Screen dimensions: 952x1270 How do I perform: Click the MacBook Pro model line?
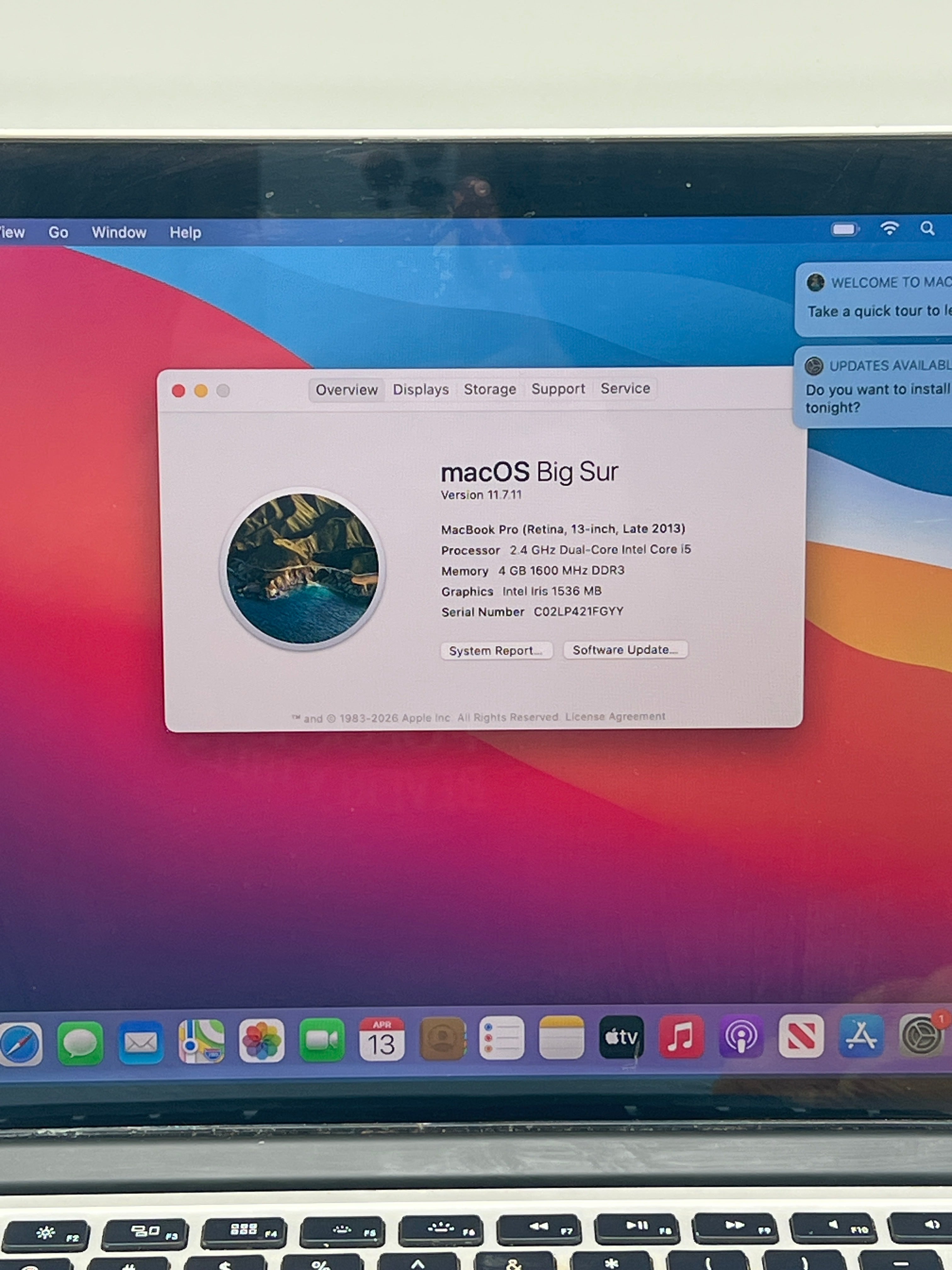pyautogui.click(x=563, y=529)
